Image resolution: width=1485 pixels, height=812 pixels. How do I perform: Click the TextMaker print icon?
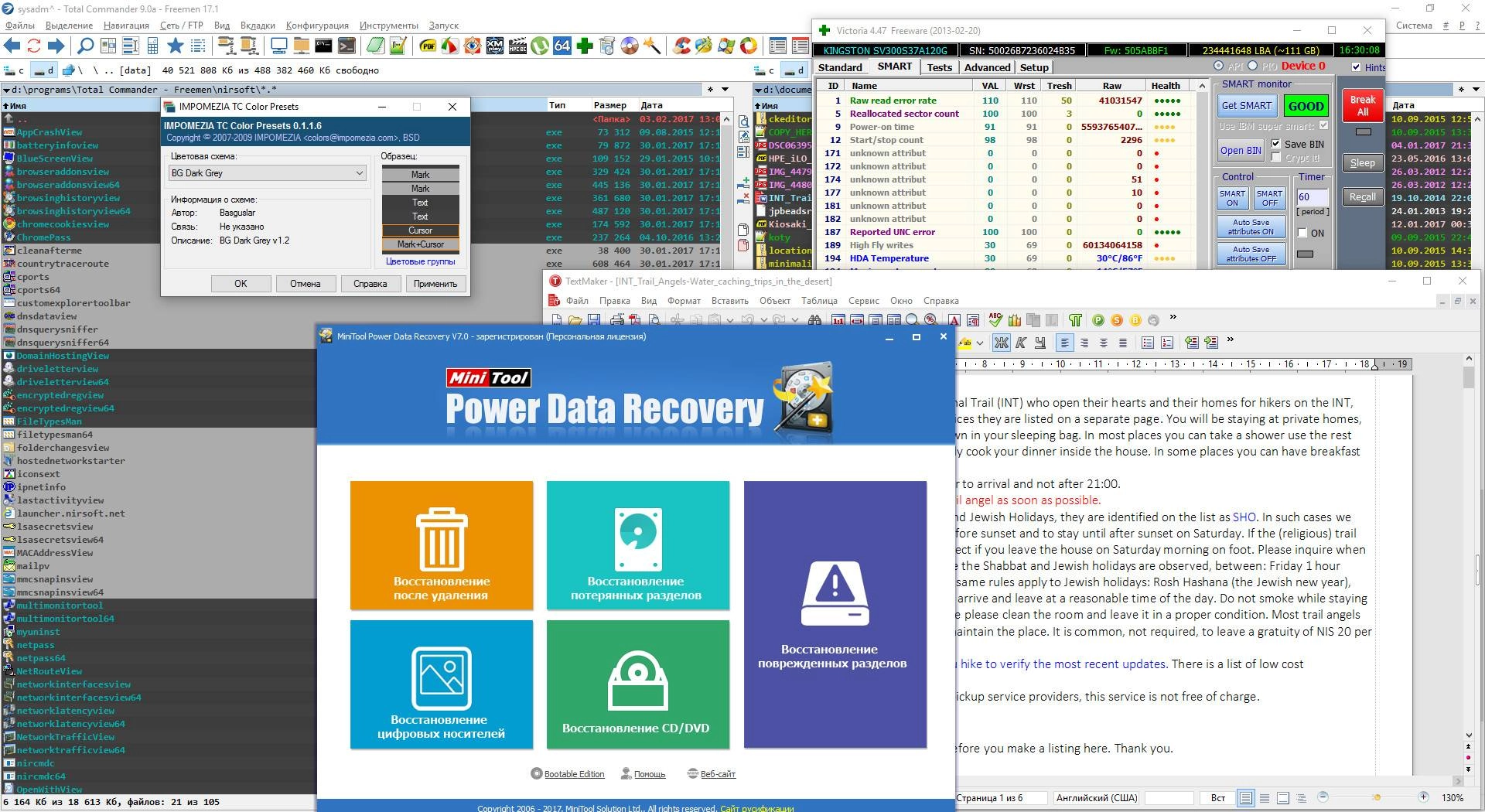pyautogui.click(x=617, y=319)
